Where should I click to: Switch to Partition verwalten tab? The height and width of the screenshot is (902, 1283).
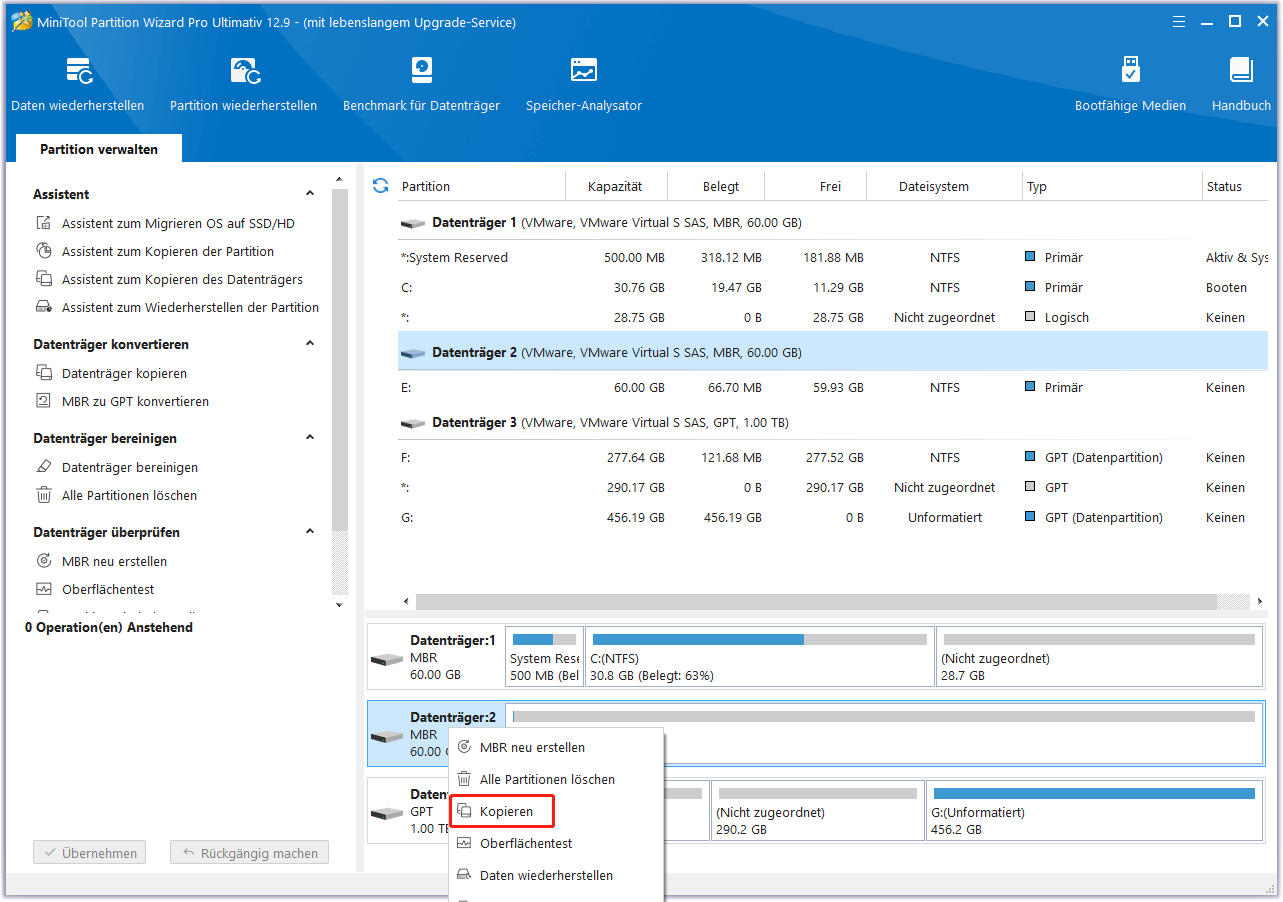pyautogui.click(x=99, y=149)
